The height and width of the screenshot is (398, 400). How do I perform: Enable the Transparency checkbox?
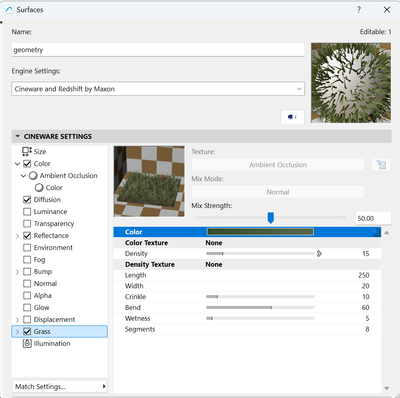tap(27, 224)
